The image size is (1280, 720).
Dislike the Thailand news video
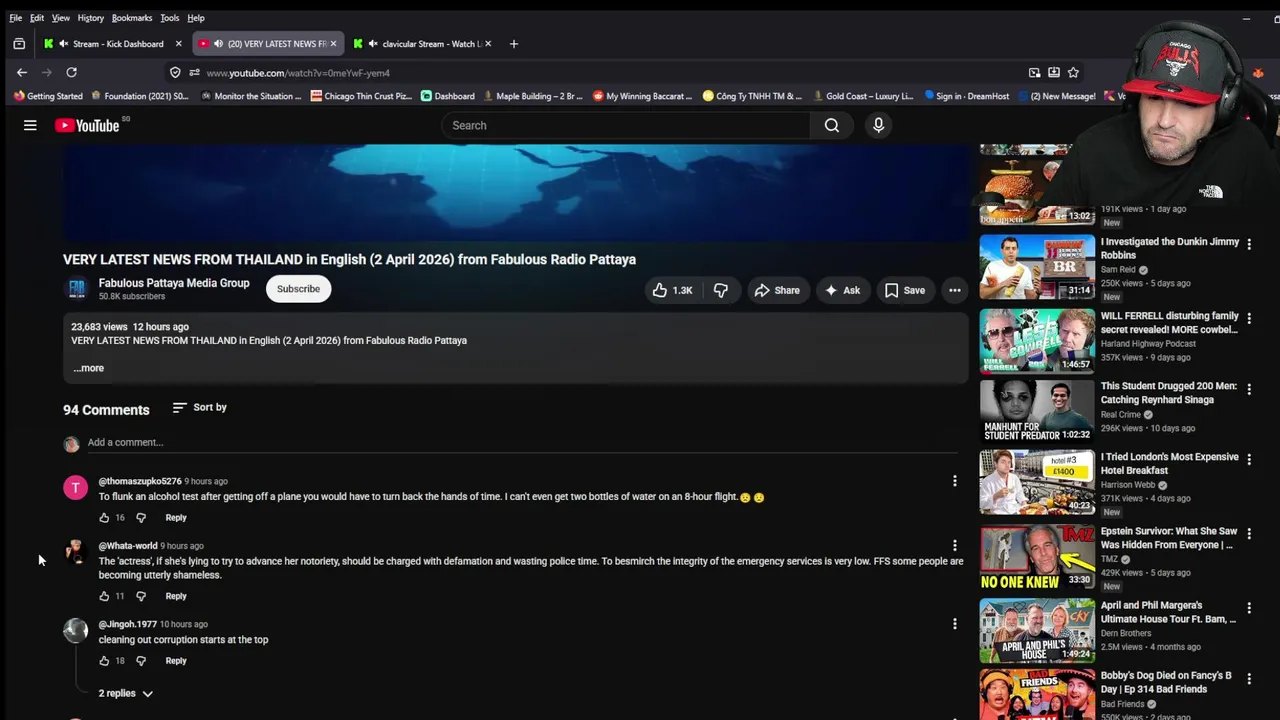720,290
